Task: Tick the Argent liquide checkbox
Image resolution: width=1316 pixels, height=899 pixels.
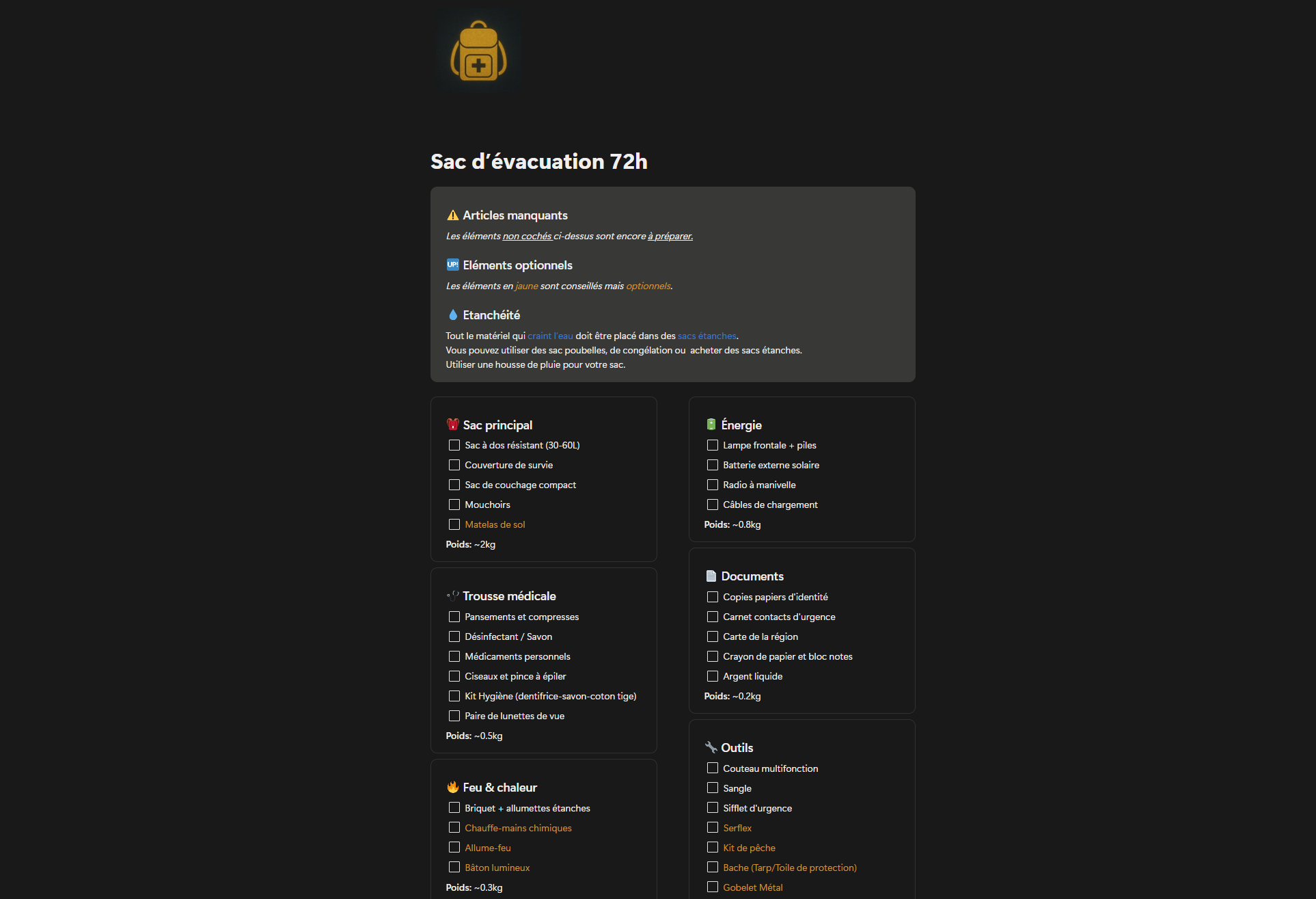Action: 713,676
